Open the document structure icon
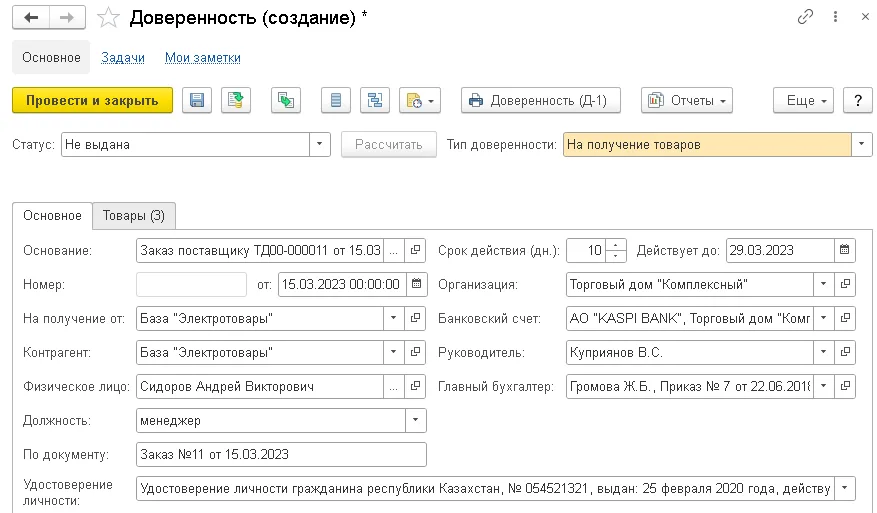The image size is (877, 513). pyautogui.click(x=375, y=101)
